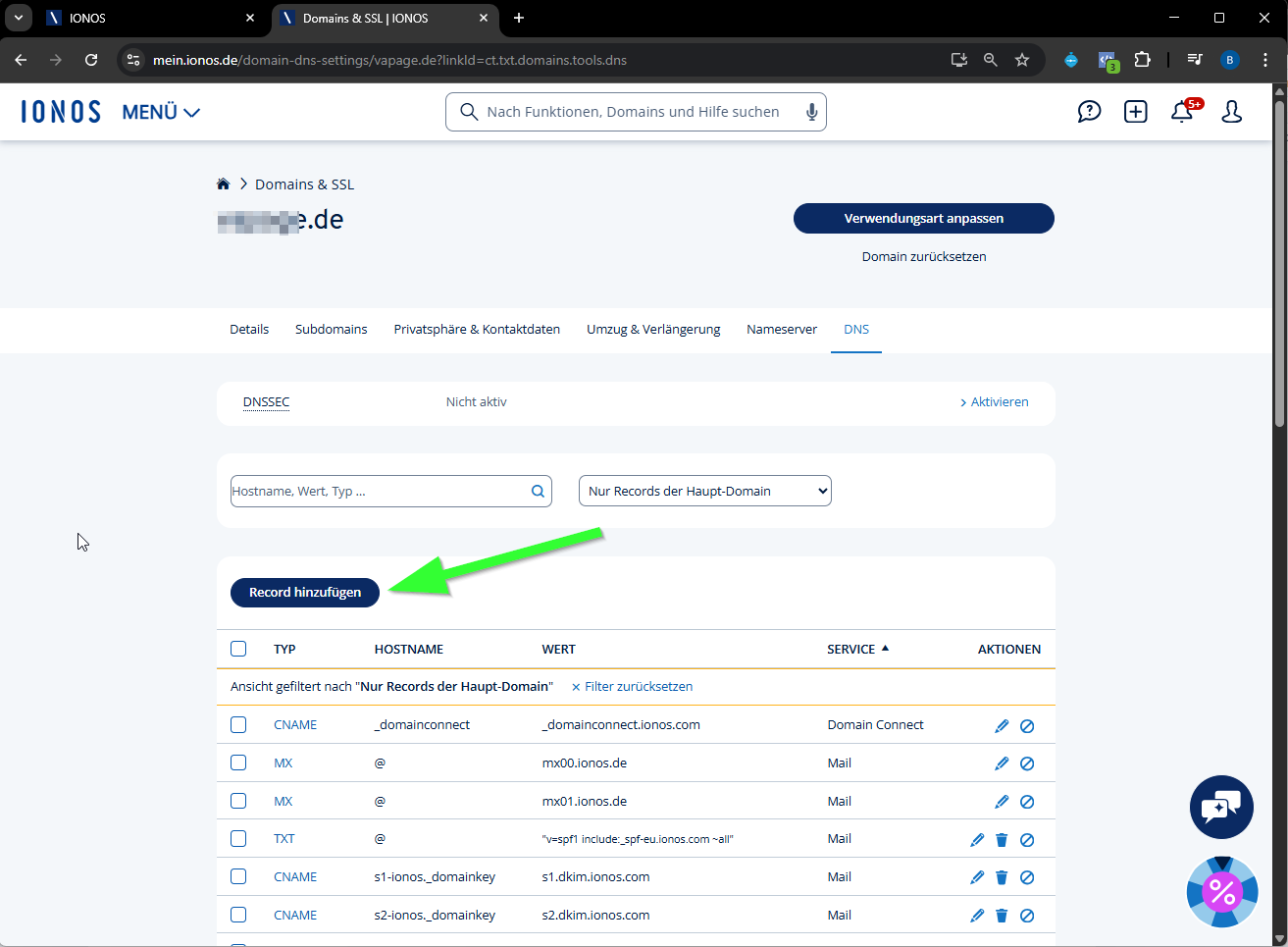Check the s1-ionos._domainkey row checkbox
Image resolution: width=1288 pixels, height=947 pixels.
[x=238, y=876]
